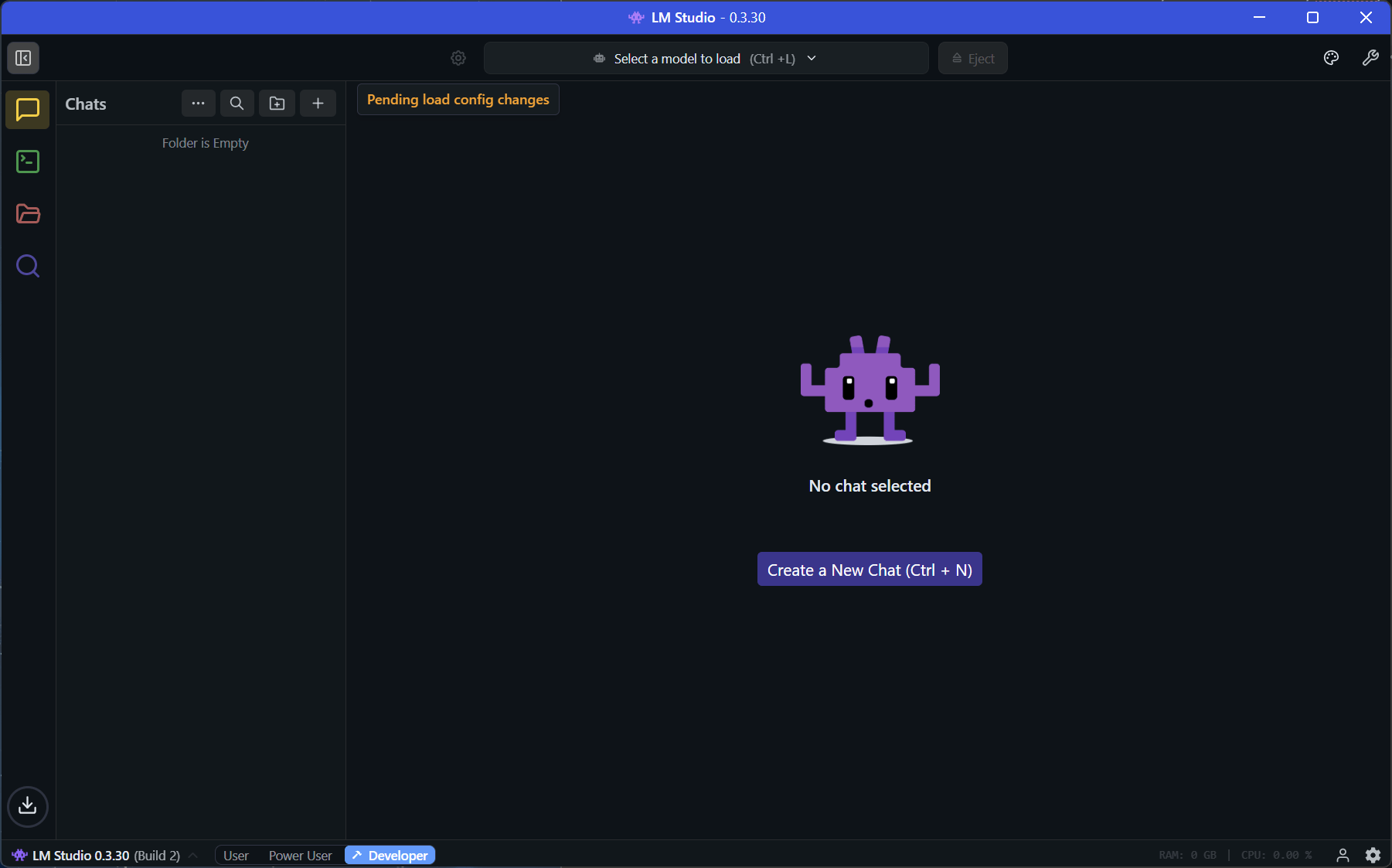1392x868 pixels.
Task: Toggle the left sidebar panel icon
Action: click(23, 58)
